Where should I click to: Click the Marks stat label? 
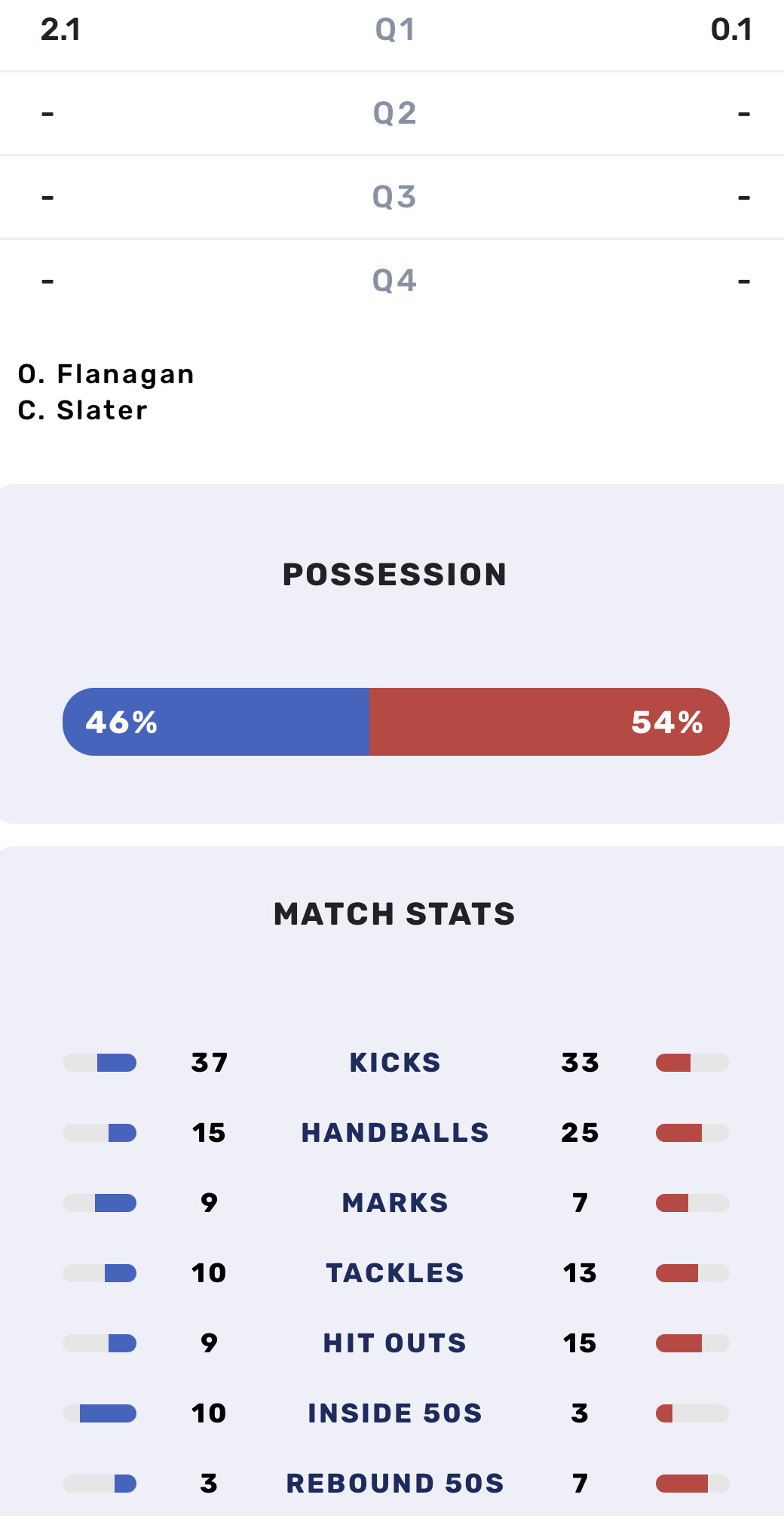point(395,1203)
